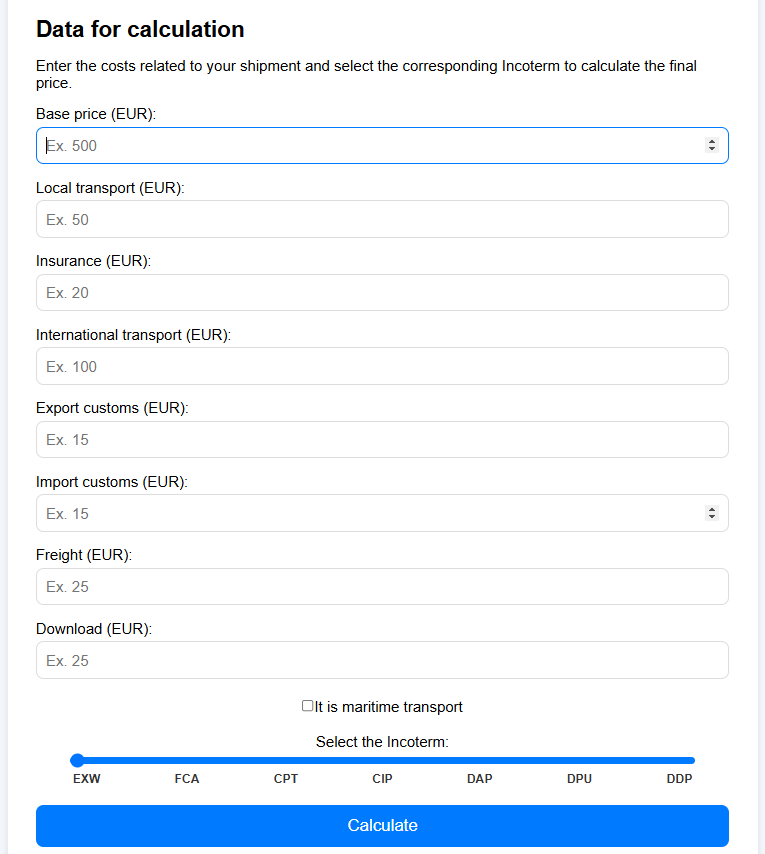Select the DPU Incoterm label

(x=579, y=778)
